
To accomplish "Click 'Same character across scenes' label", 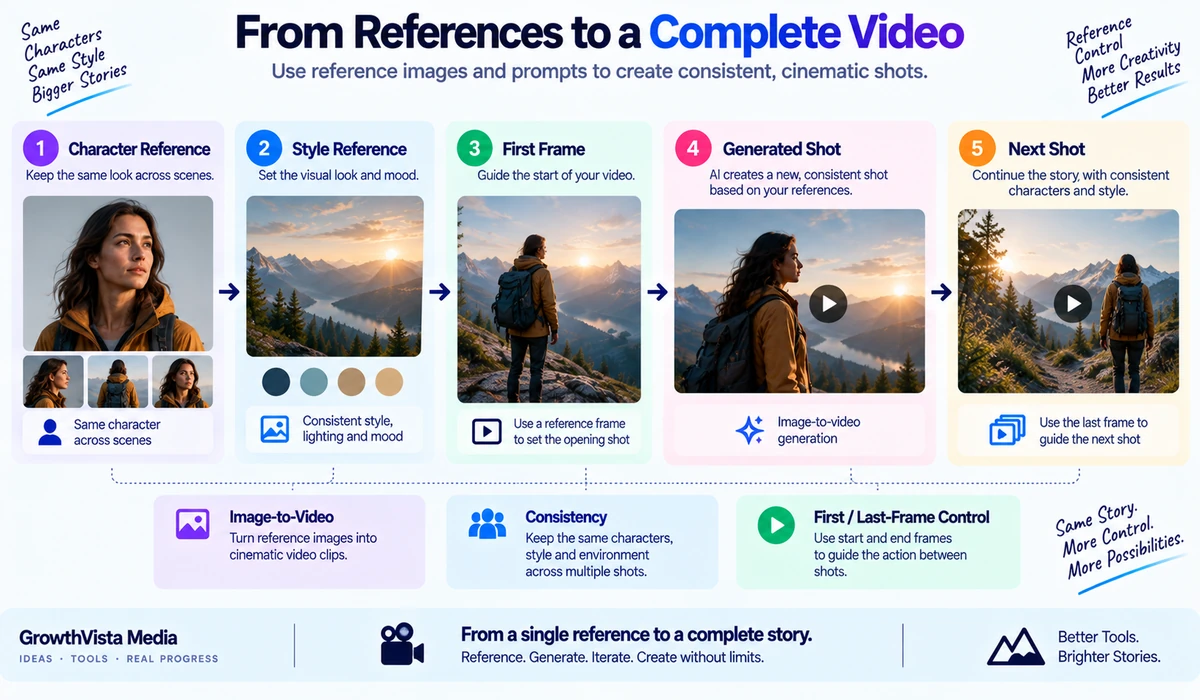I will click(117, 432).
